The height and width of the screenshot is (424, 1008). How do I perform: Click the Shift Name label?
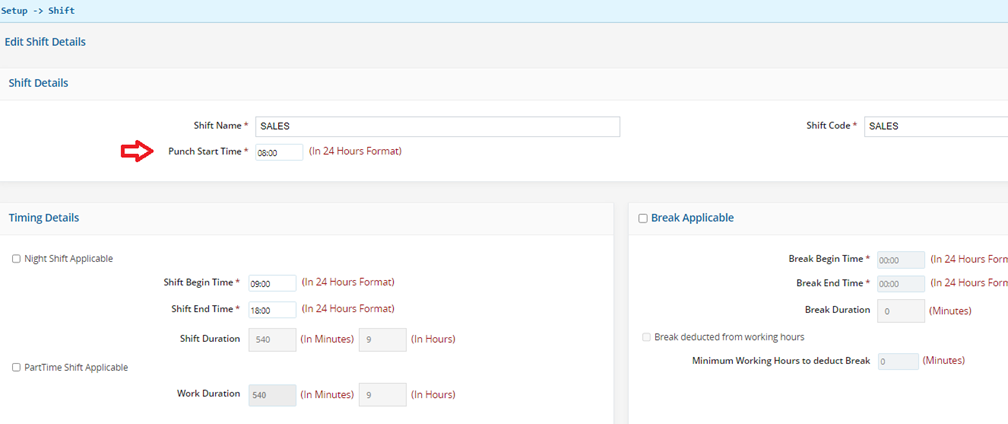[x=220, y=126]
